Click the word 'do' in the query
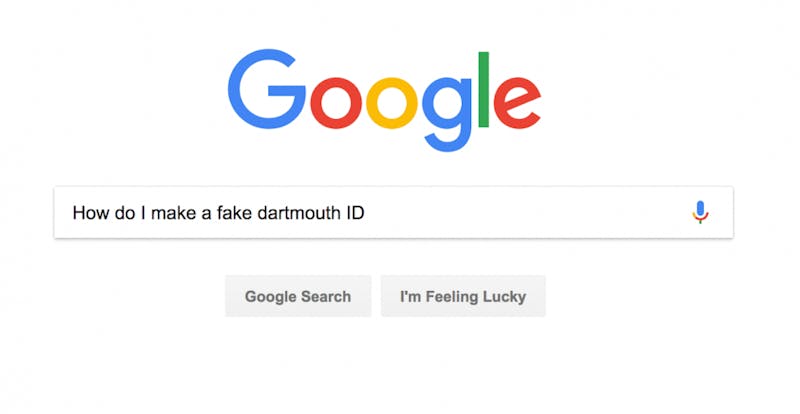The image size is (800, 414). click(x=123, y=212)
